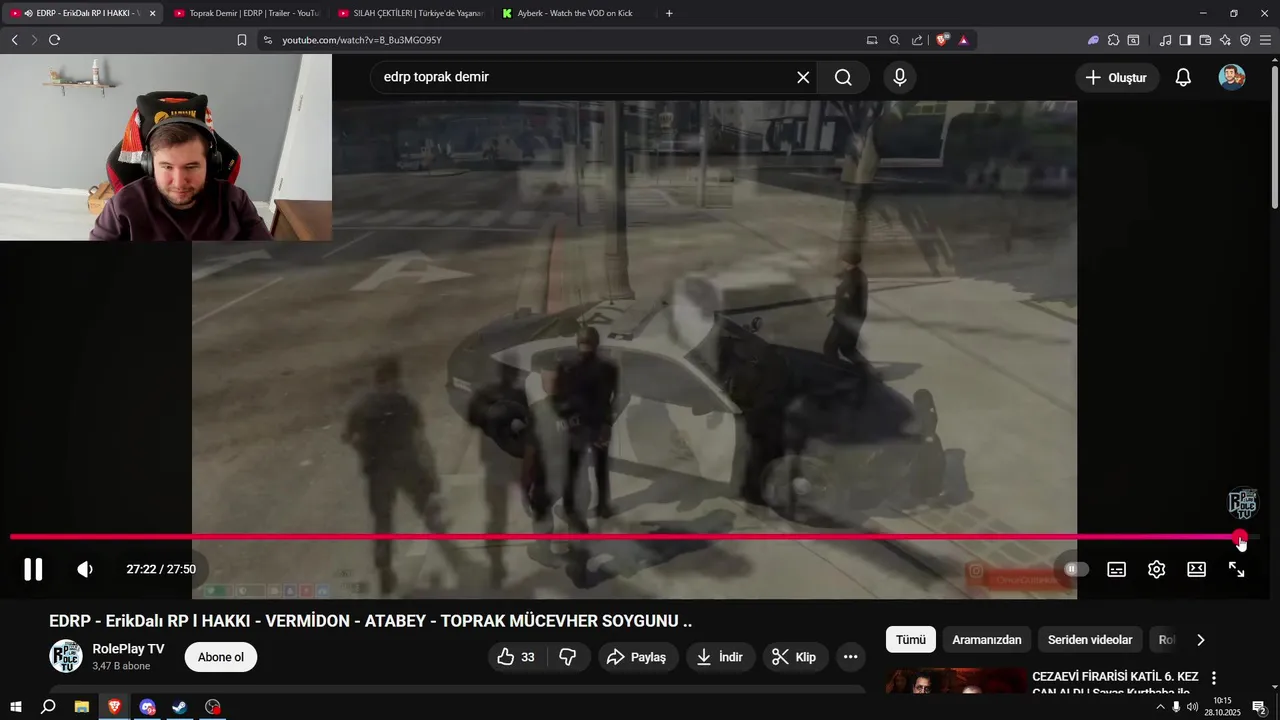Dislike the video

coord(568,657)
